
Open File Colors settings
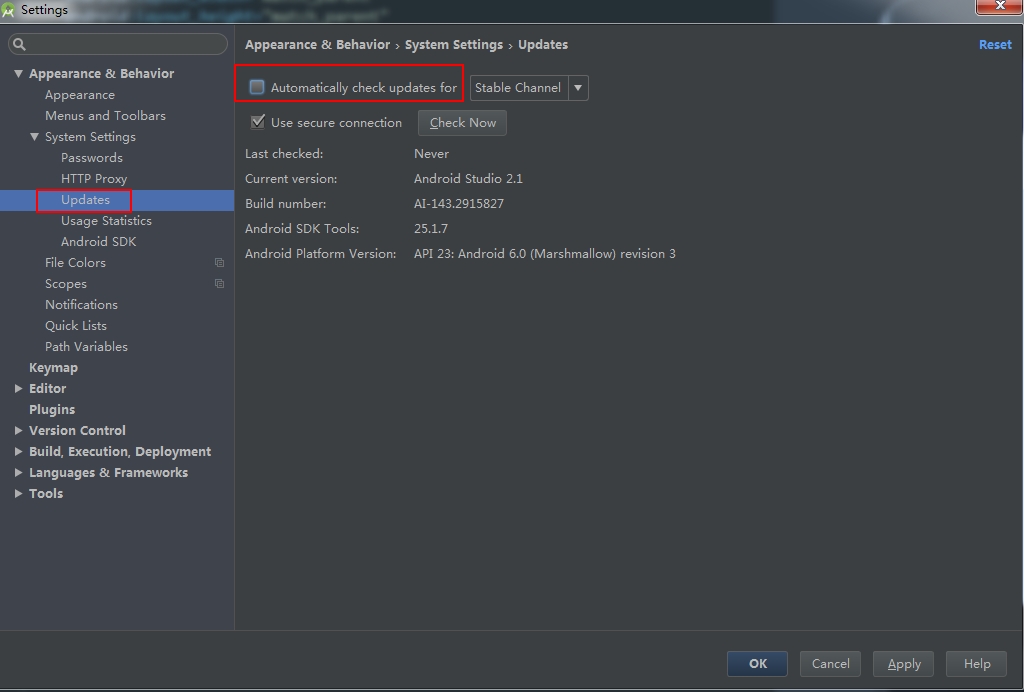pyautogui.click(x=75, y=262)
